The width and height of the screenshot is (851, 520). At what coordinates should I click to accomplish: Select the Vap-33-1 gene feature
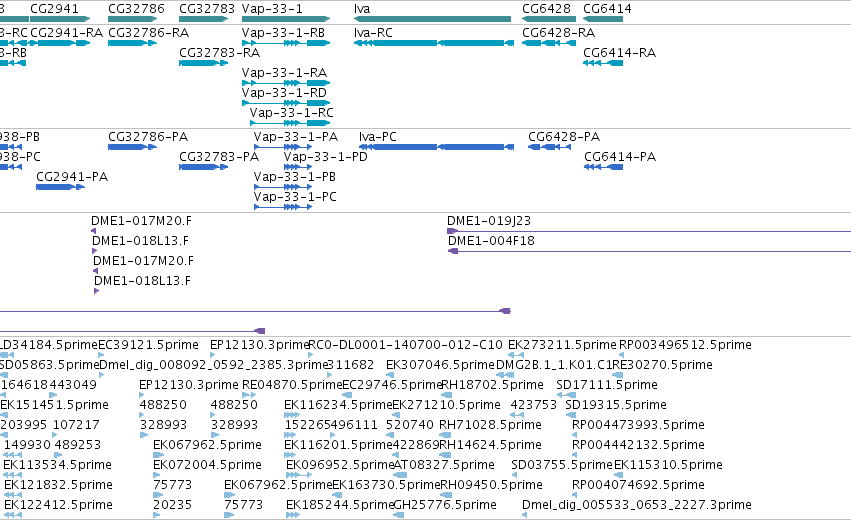click(x=286, y=19)
